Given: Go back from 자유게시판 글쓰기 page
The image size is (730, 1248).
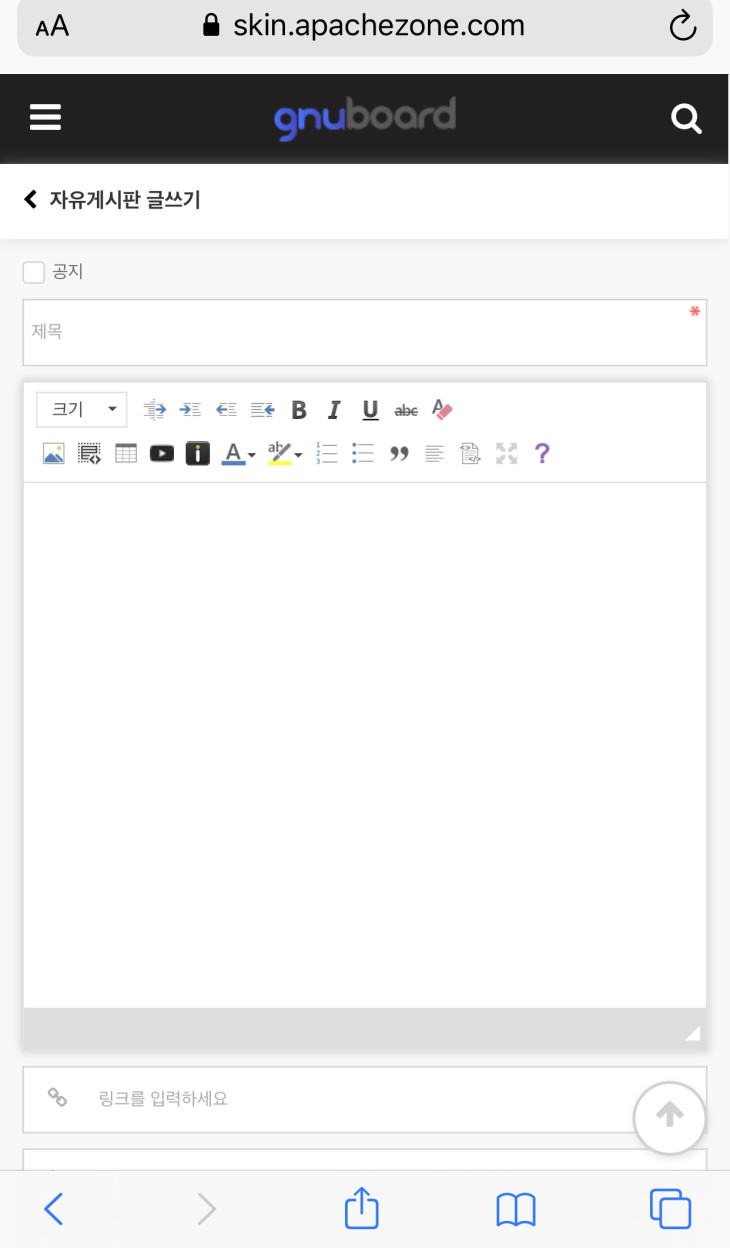Looking at the screenshot, I should point(30,200).
